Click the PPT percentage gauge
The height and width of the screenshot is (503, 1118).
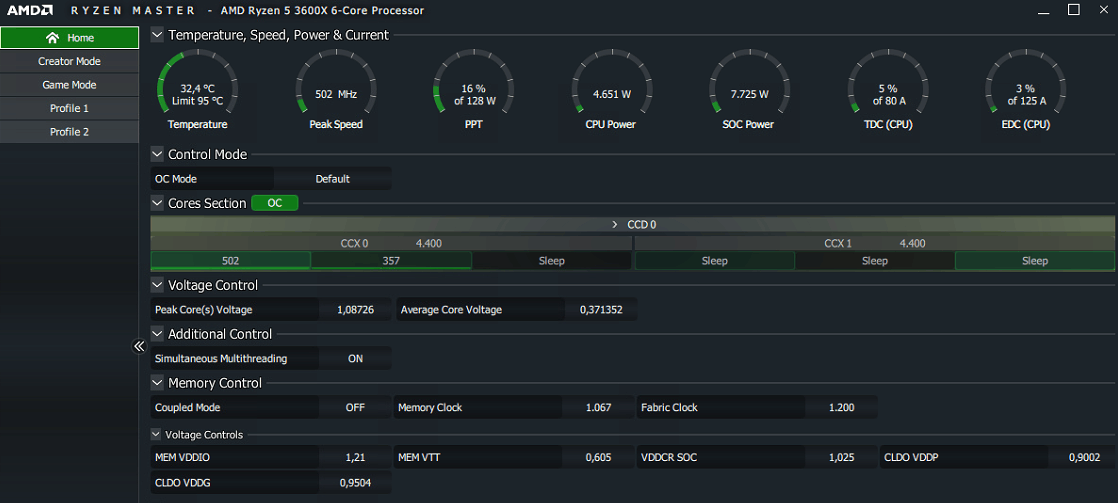coord(473,89)
